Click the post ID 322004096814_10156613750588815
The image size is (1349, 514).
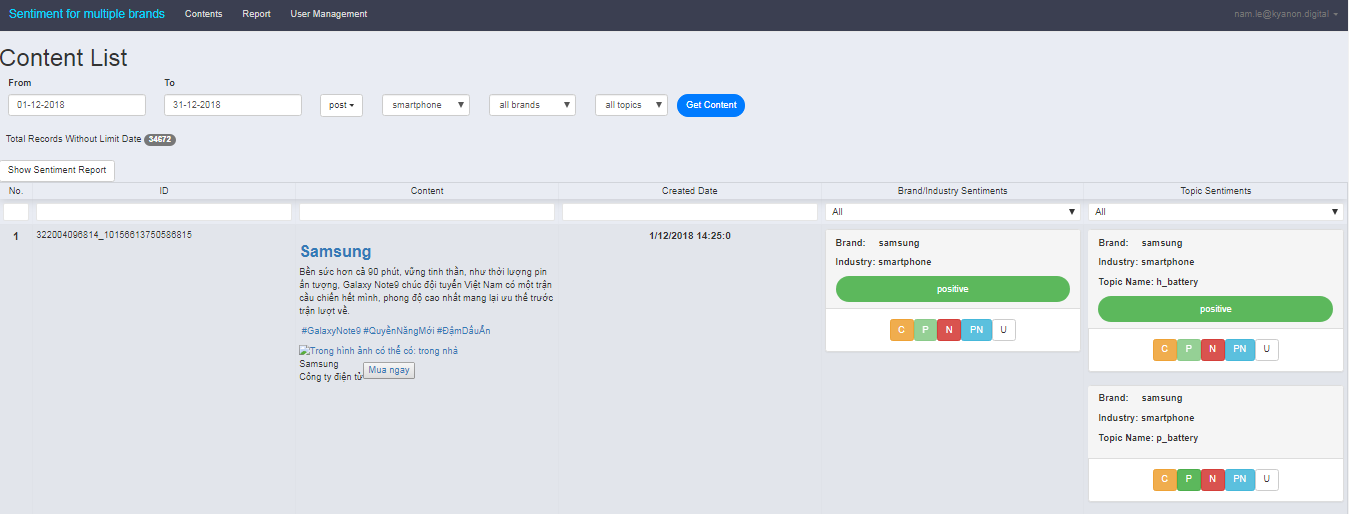tap(114, 235)
